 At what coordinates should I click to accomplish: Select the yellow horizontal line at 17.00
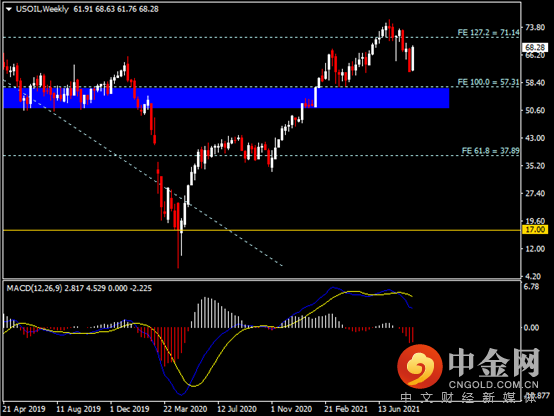coord(261,230)
